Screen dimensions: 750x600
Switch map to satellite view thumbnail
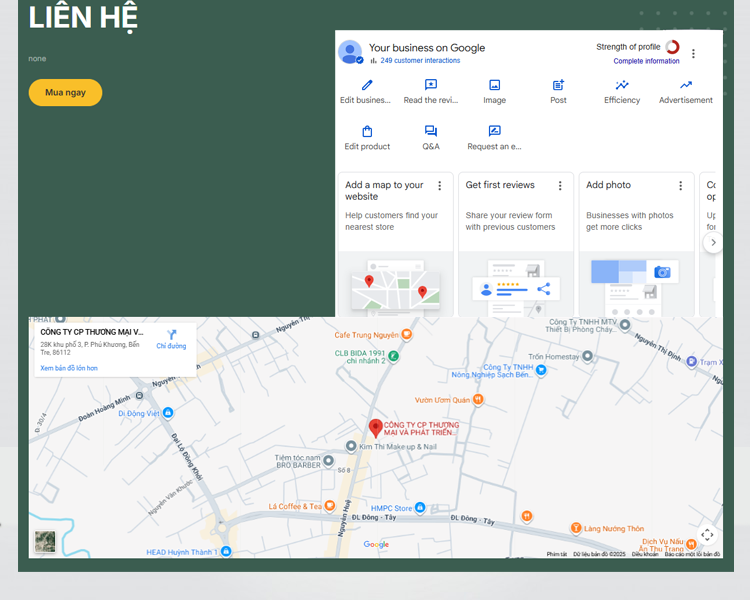45,542
